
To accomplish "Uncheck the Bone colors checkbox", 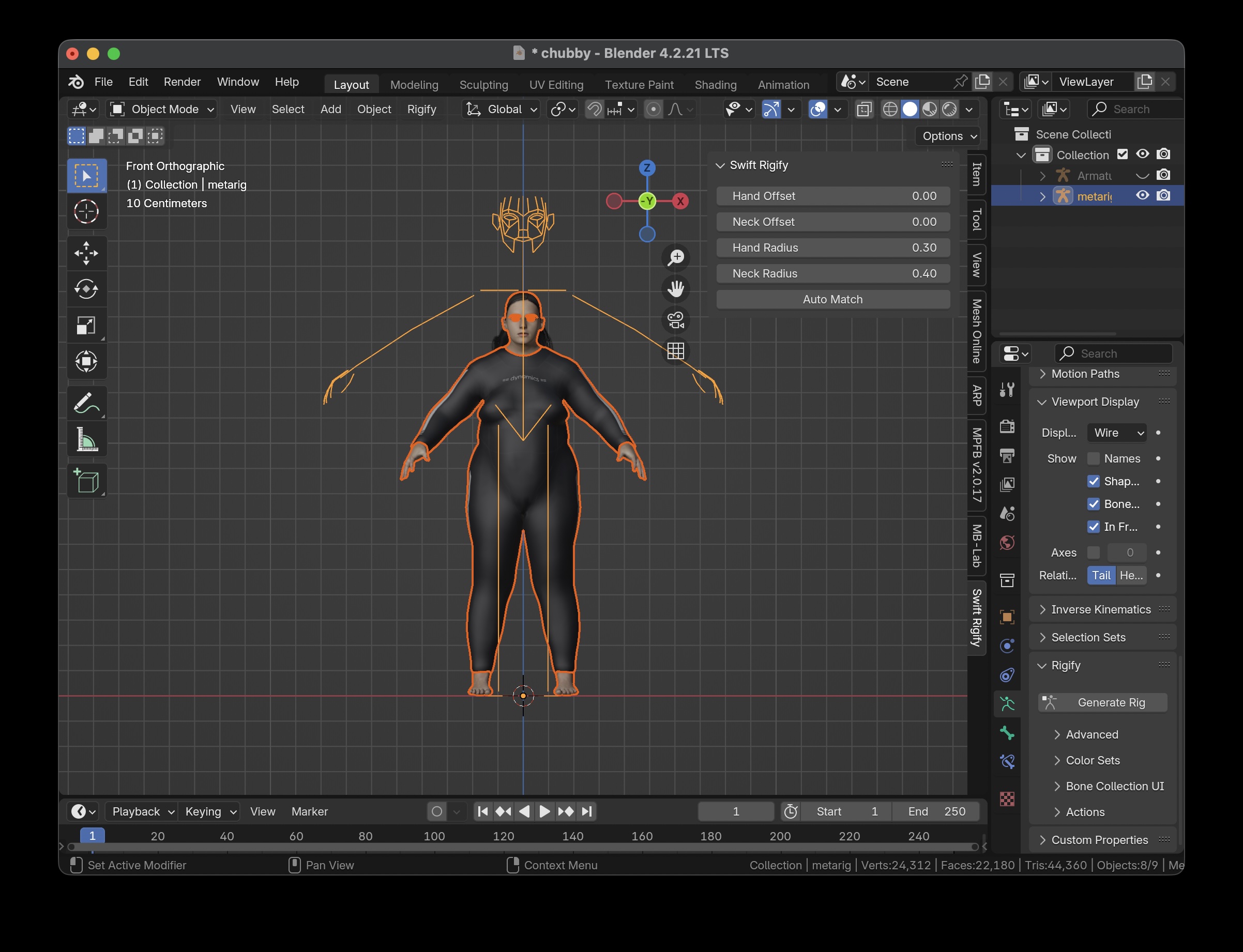I will click(1094, 504).
